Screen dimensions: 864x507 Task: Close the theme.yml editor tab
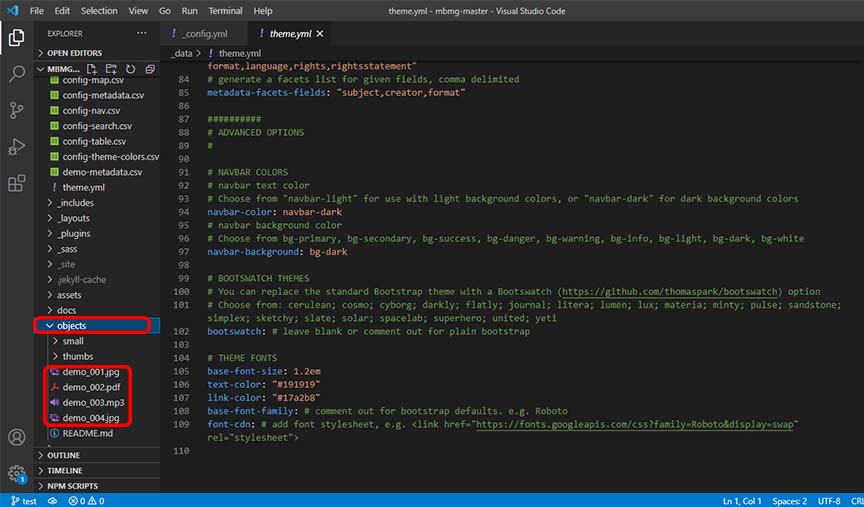coord(320,34)
